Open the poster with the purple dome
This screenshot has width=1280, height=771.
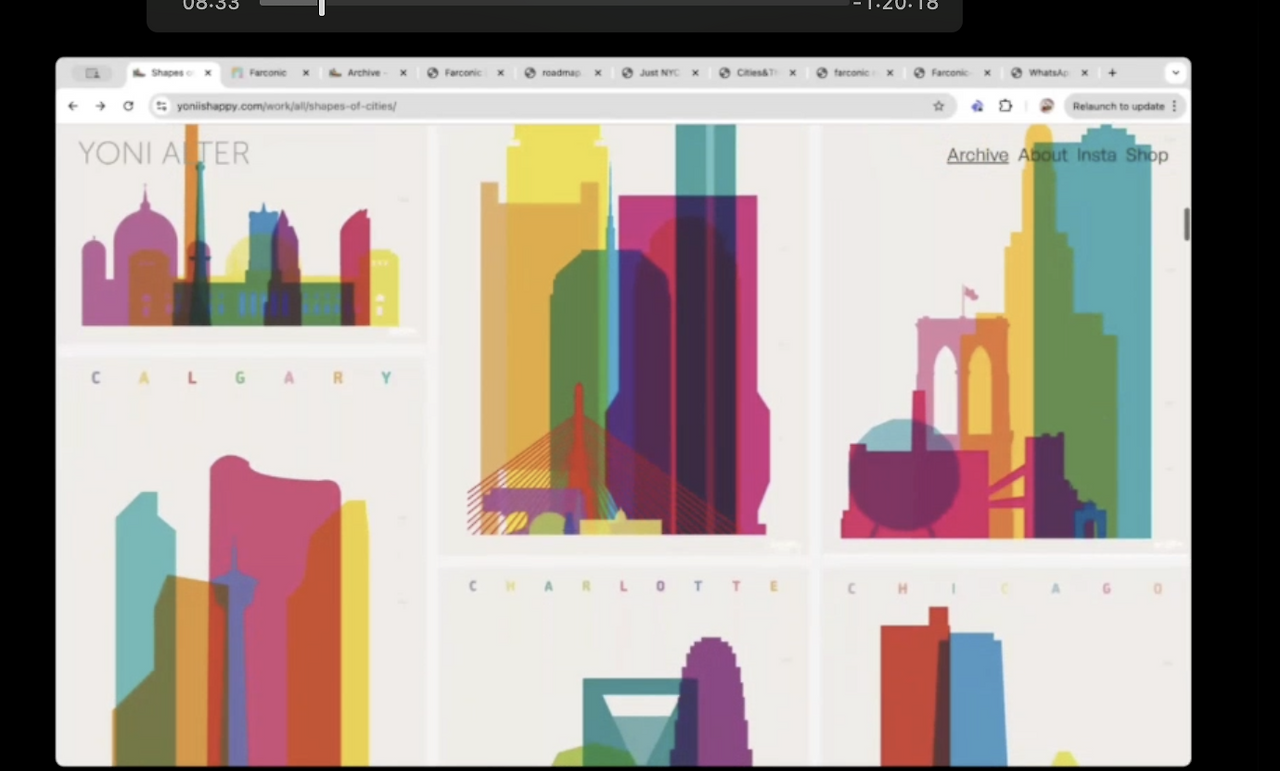click(x=241, y=233)
